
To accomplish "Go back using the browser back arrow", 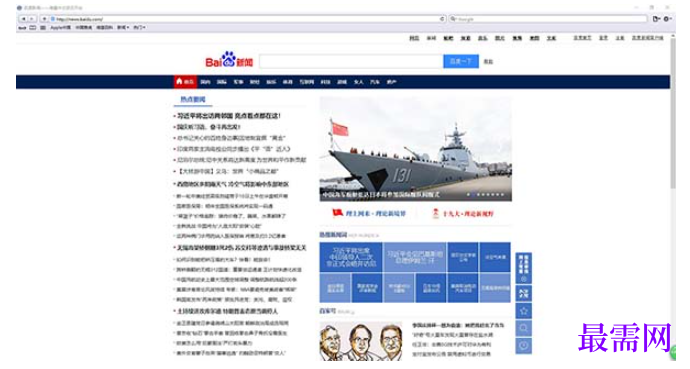I will 24,19.
